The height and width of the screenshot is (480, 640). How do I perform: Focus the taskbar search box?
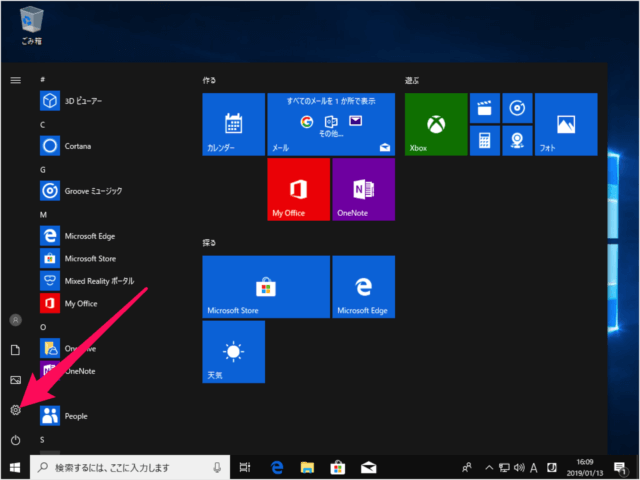[x=130, y=467]
